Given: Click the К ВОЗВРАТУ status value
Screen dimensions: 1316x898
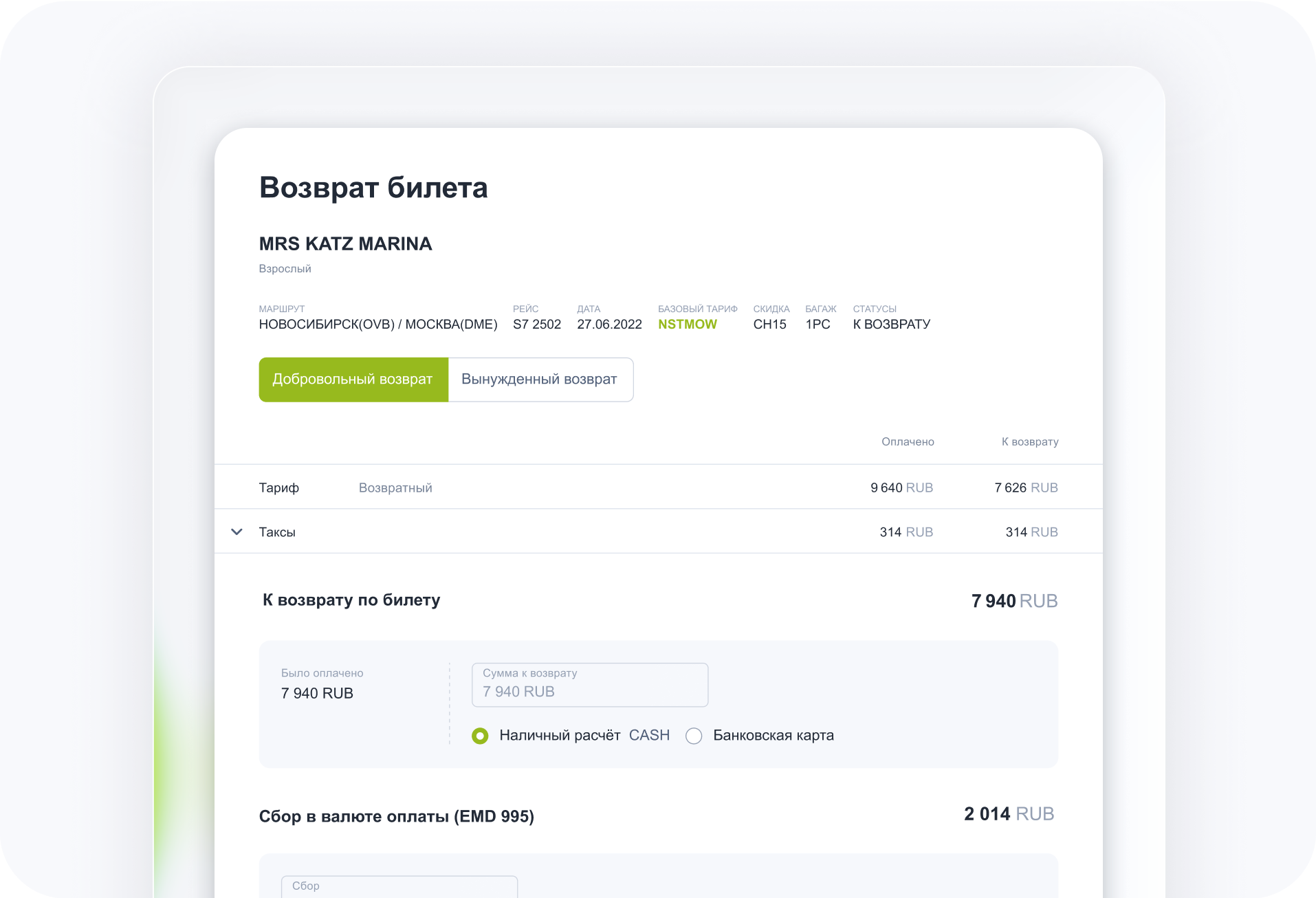Looking at the screenshot, I should click(x=891, y=325).
